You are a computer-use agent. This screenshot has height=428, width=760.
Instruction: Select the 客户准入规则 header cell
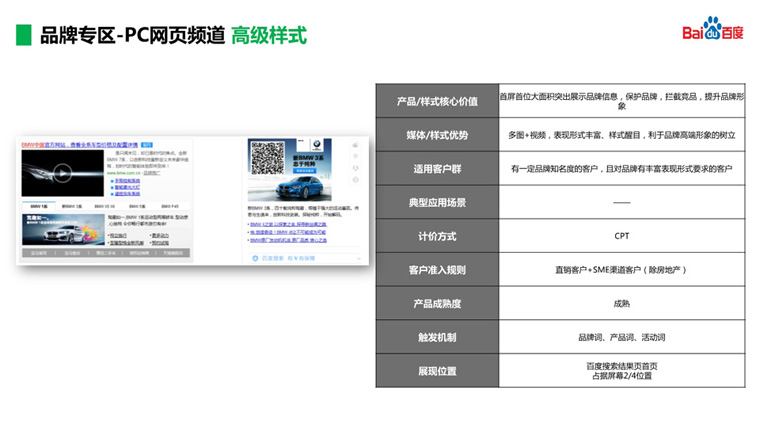pyautogui.click(x=437, y=269)
